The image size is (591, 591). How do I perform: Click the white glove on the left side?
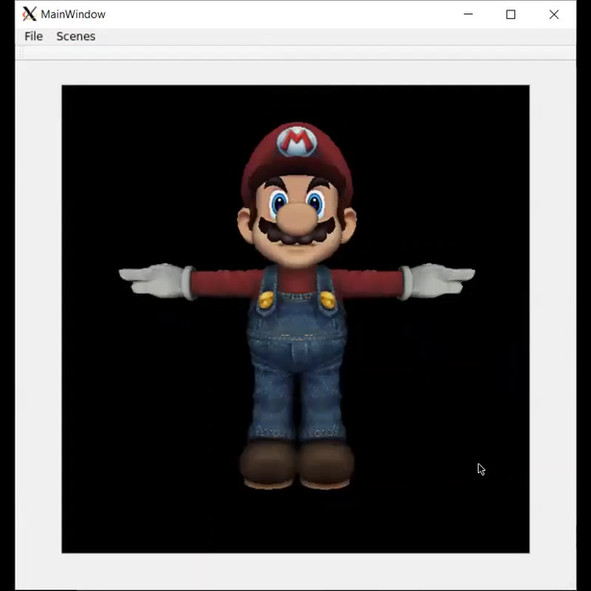point(156,280)
